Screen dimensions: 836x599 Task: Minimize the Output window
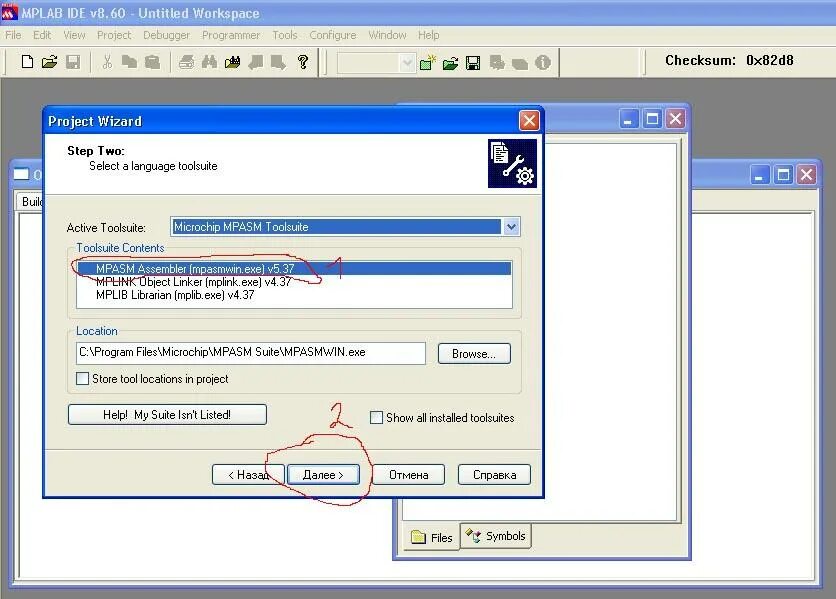[759, 174]
